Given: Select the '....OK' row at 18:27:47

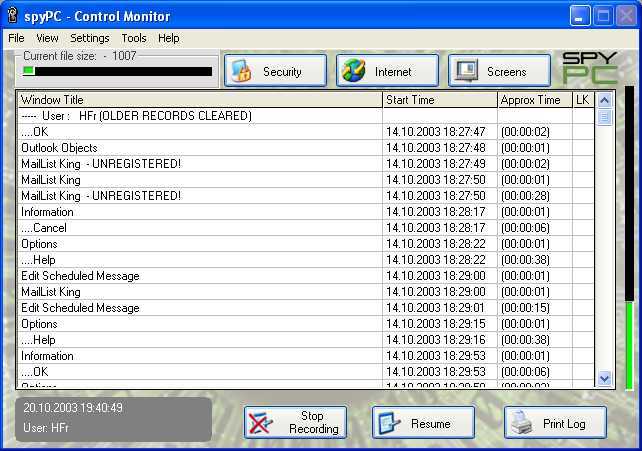Looking at the screenshot, I should (x=306, y=132).
